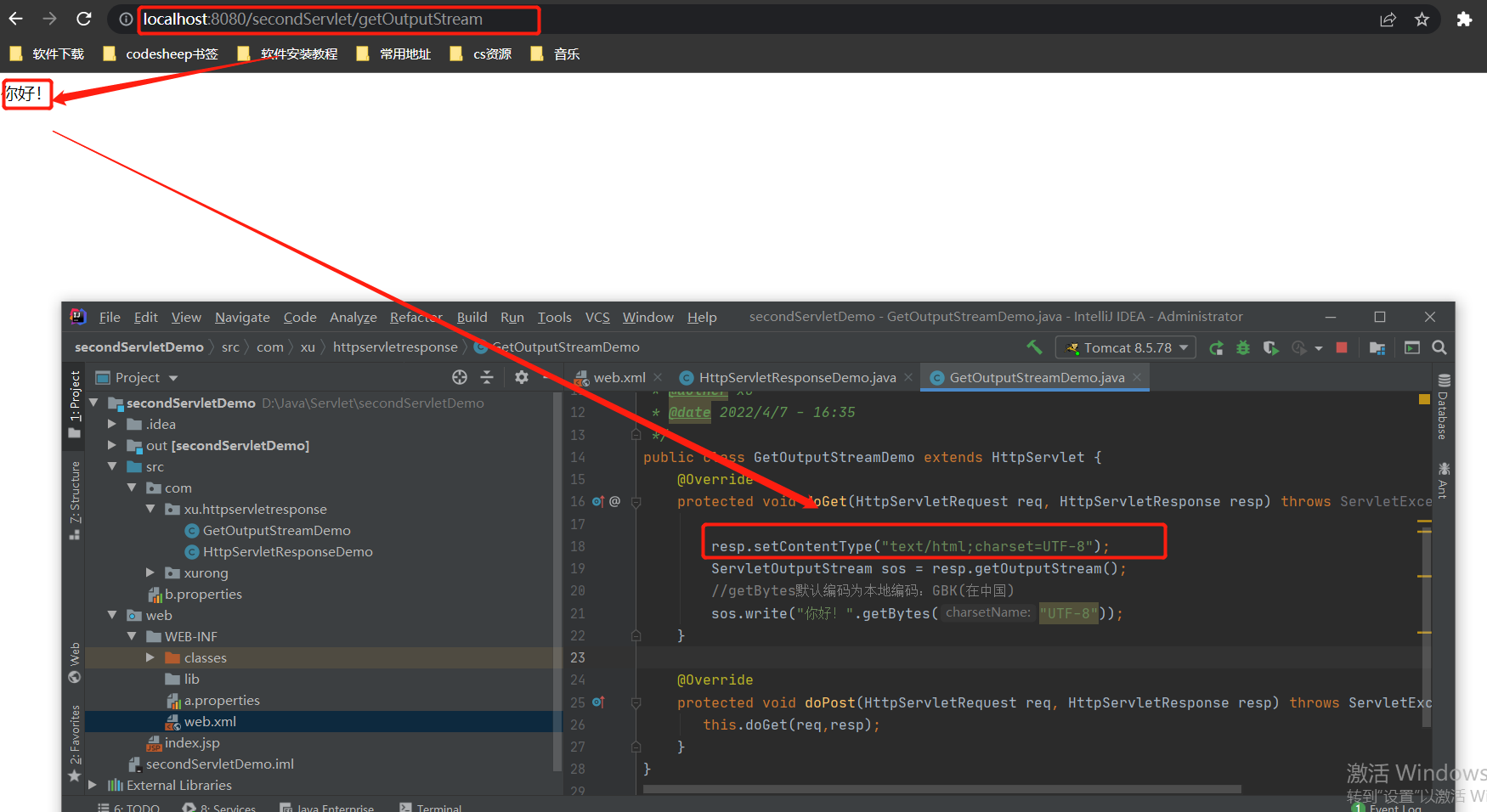The width and height of the screenshot is (1487, 812).
Task: Click the collapse all icon in Project panel
Action: point(487,377)
